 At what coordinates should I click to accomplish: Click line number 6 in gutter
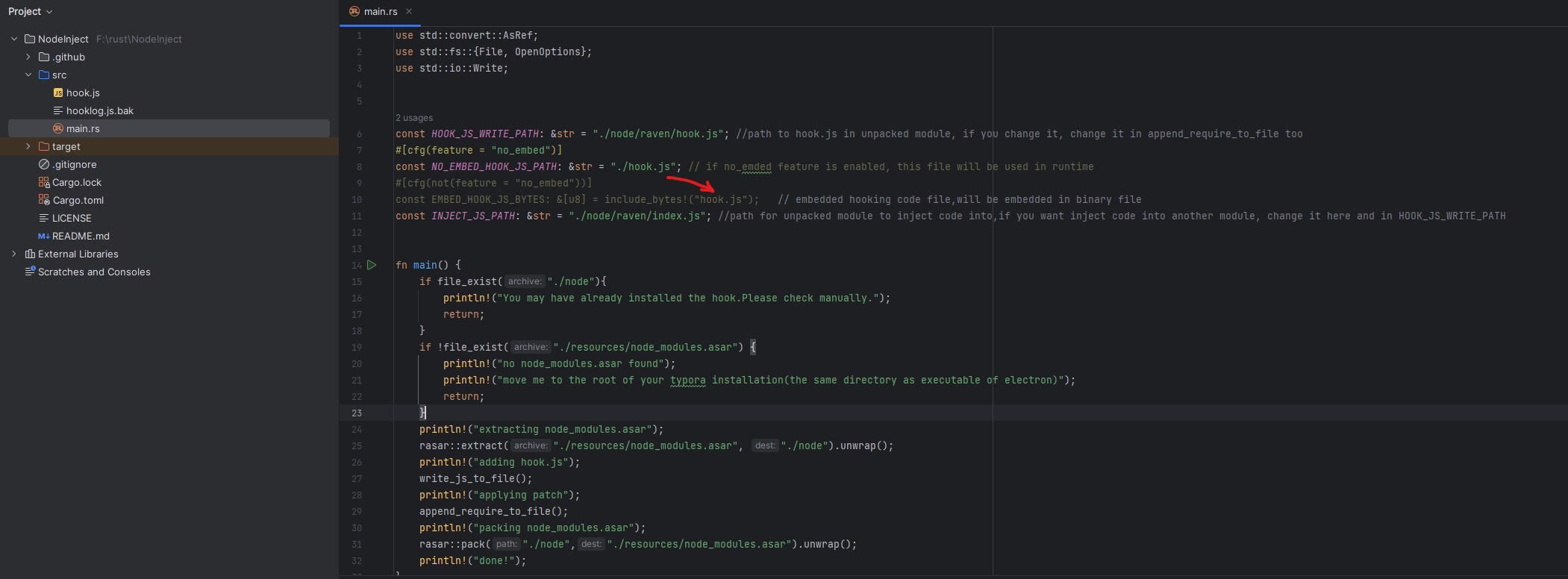coord(359,134)
